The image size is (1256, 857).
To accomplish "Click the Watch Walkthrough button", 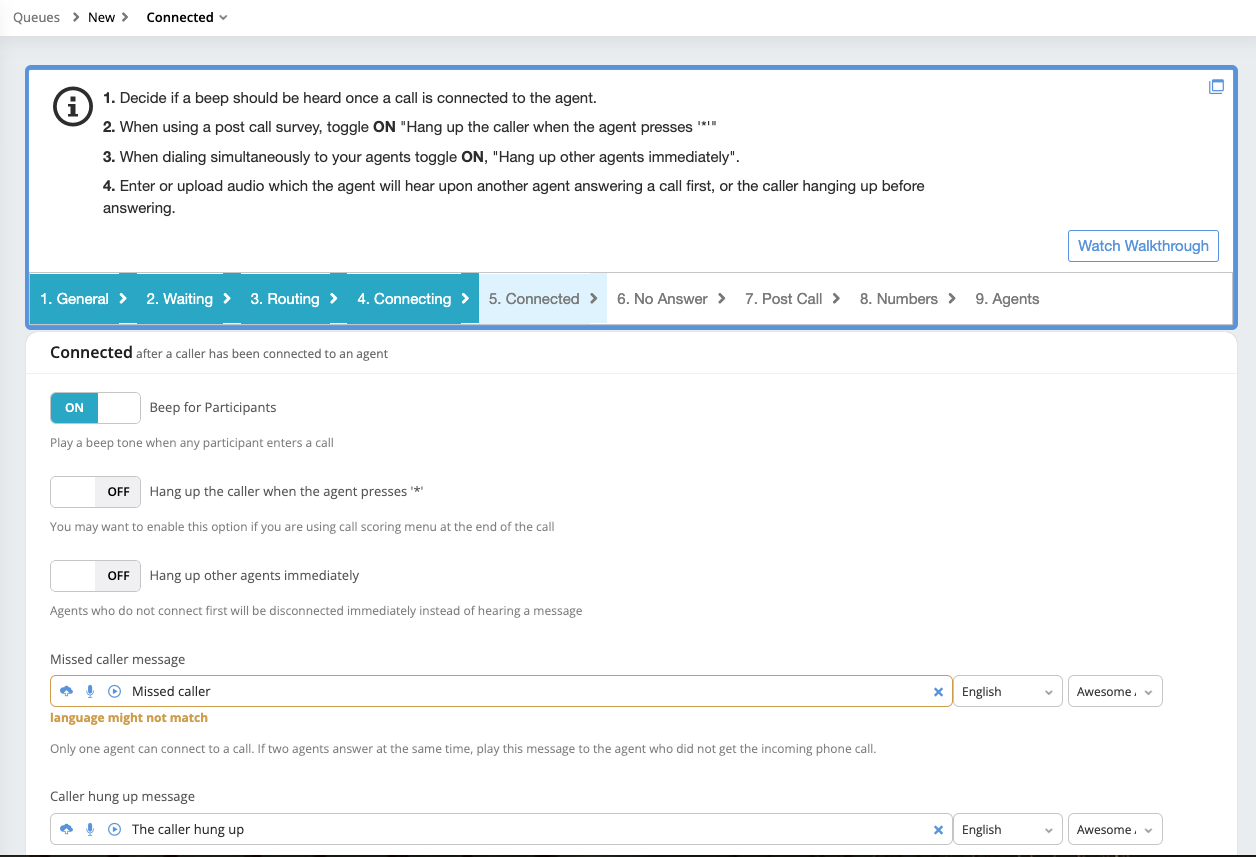I will (x=1143, y=246).
